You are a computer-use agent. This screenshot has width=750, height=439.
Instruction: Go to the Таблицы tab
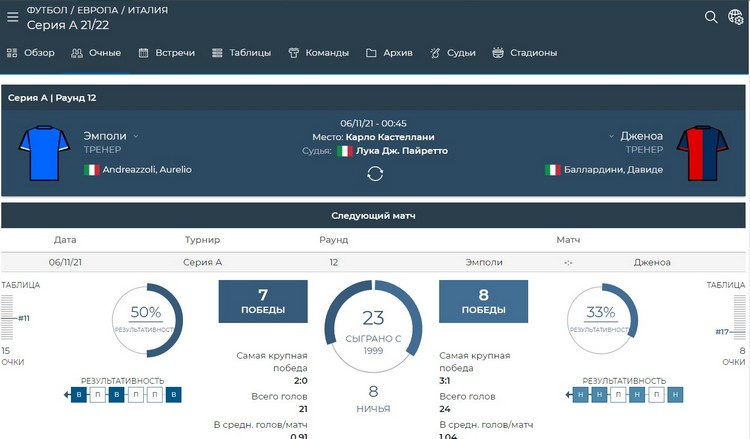point(242,53)
